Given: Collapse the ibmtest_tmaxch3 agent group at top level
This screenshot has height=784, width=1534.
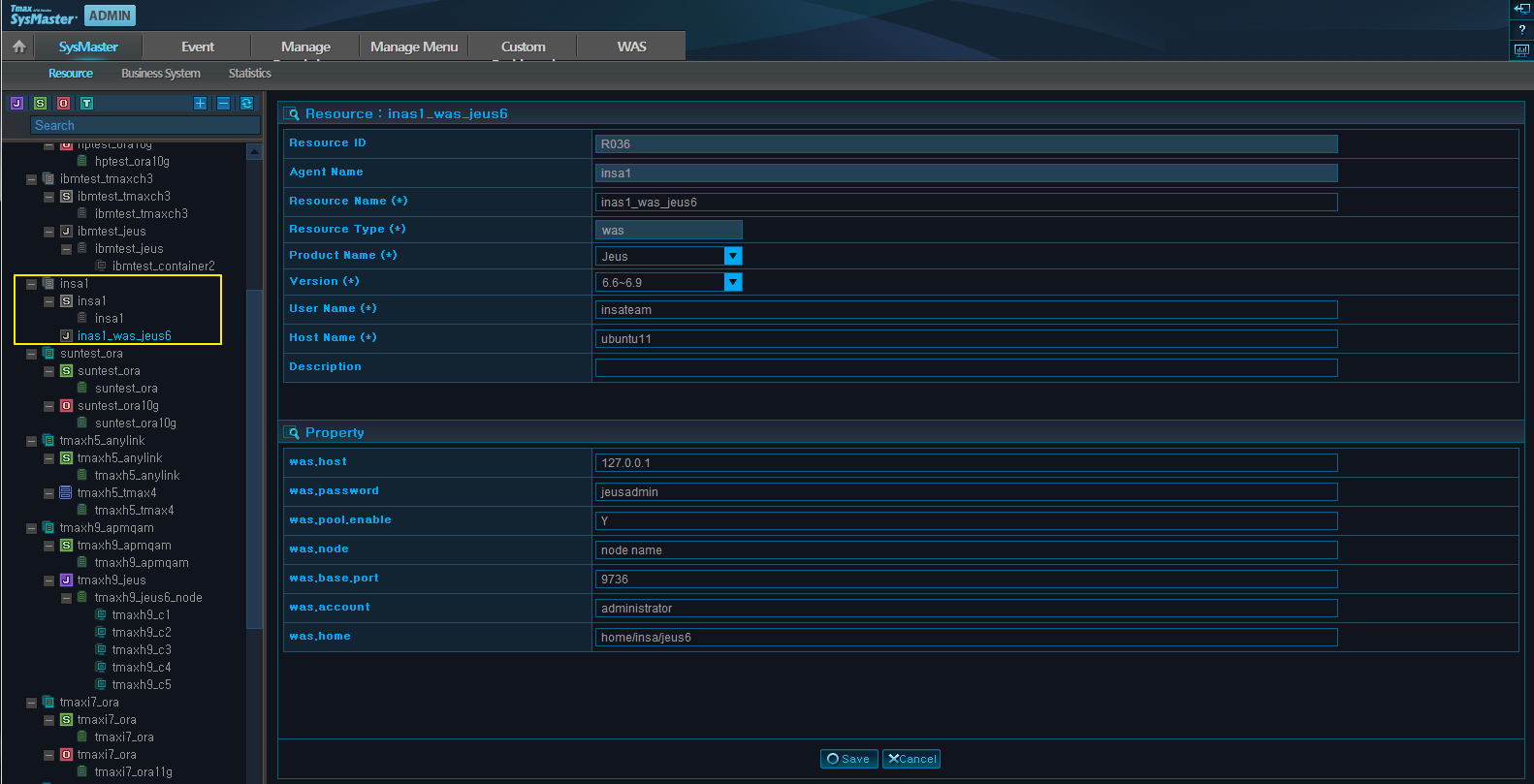Looking at the screenshot, I should click(x=31, y=179).
